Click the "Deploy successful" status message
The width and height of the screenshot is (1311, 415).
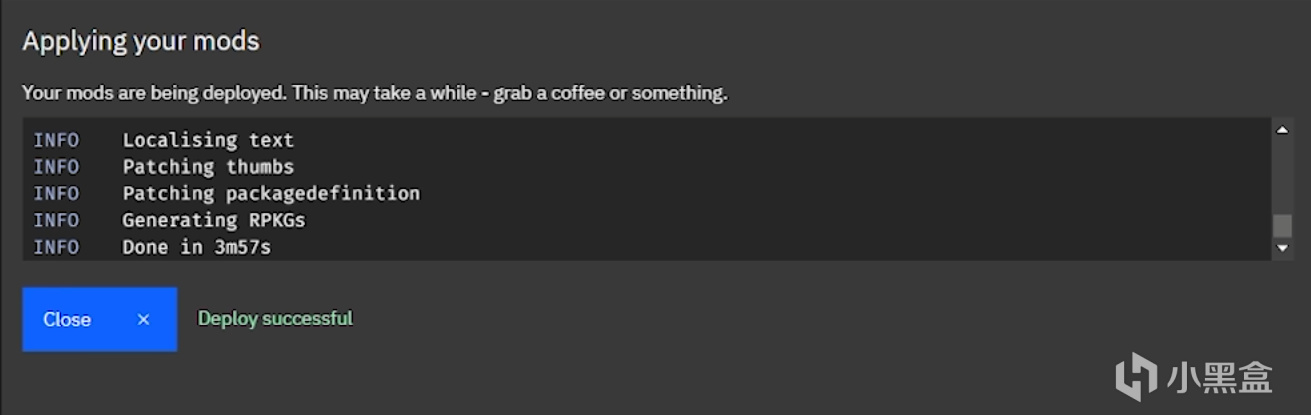[x=275, y=319]
